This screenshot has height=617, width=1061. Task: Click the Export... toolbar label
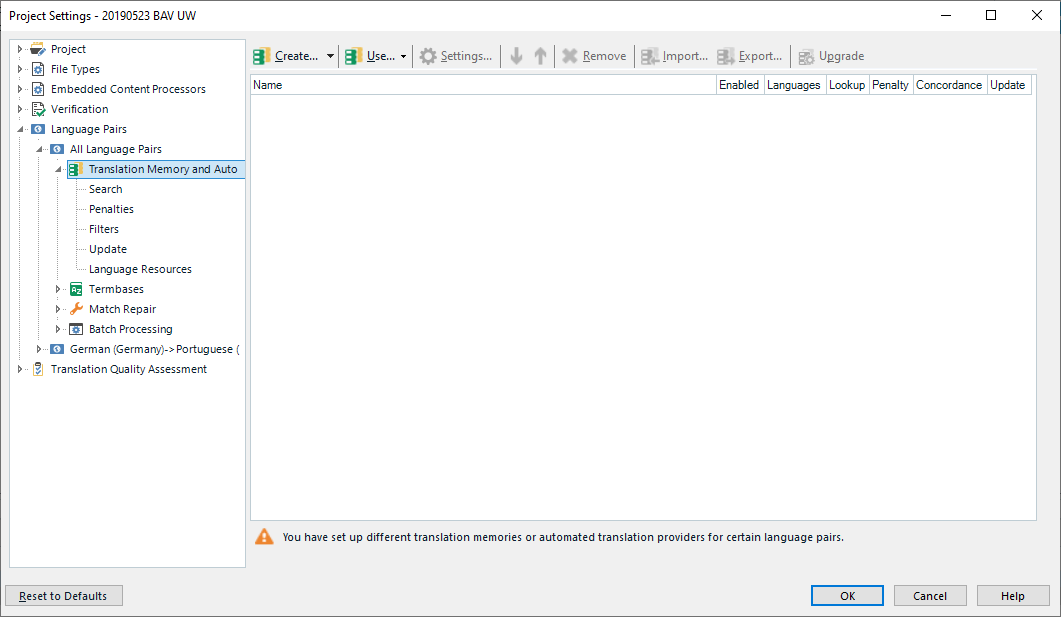click(761, 56)
